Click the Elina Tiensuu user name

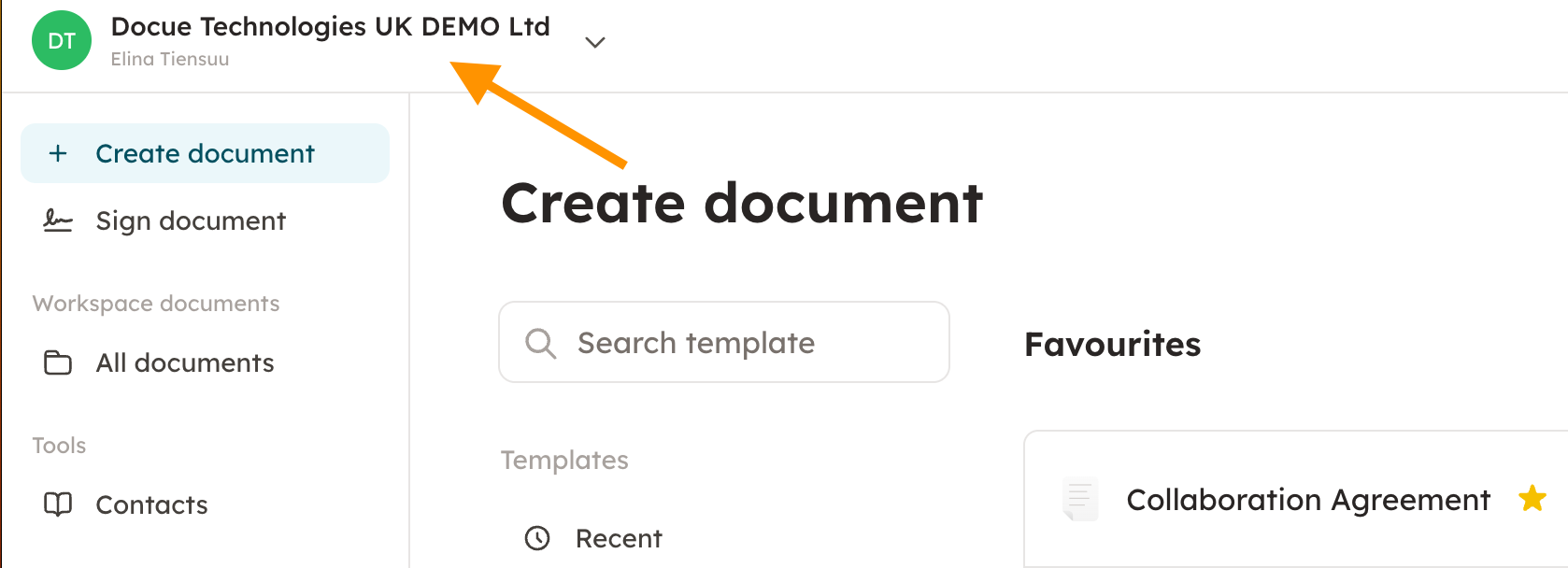(170, 59)
